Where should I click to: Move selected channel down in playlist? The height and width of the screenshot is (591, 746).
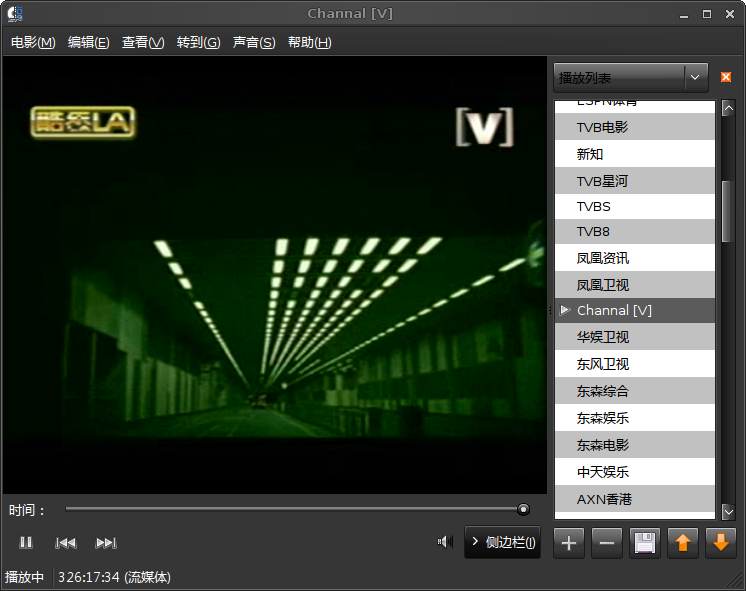click(x=721, y=542)
